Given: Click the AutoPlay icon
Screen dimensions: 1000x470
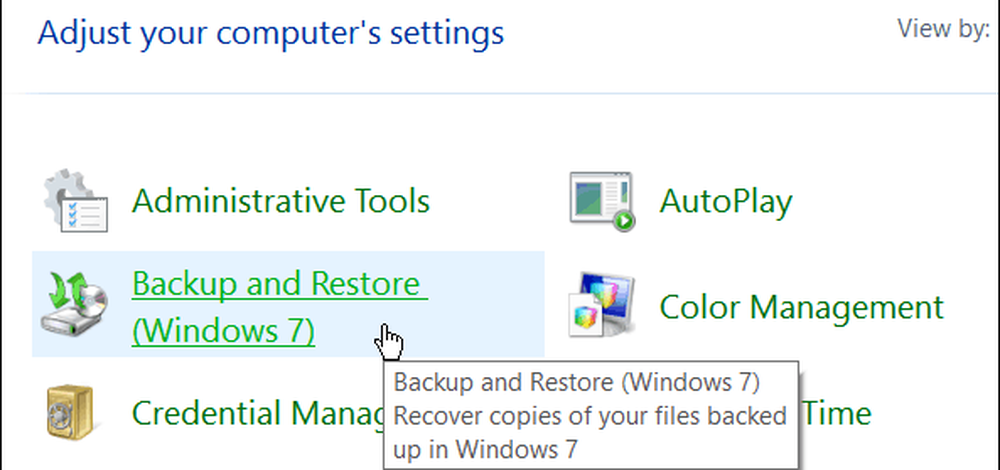Looking at the screenshot, I should coord(601,201).
